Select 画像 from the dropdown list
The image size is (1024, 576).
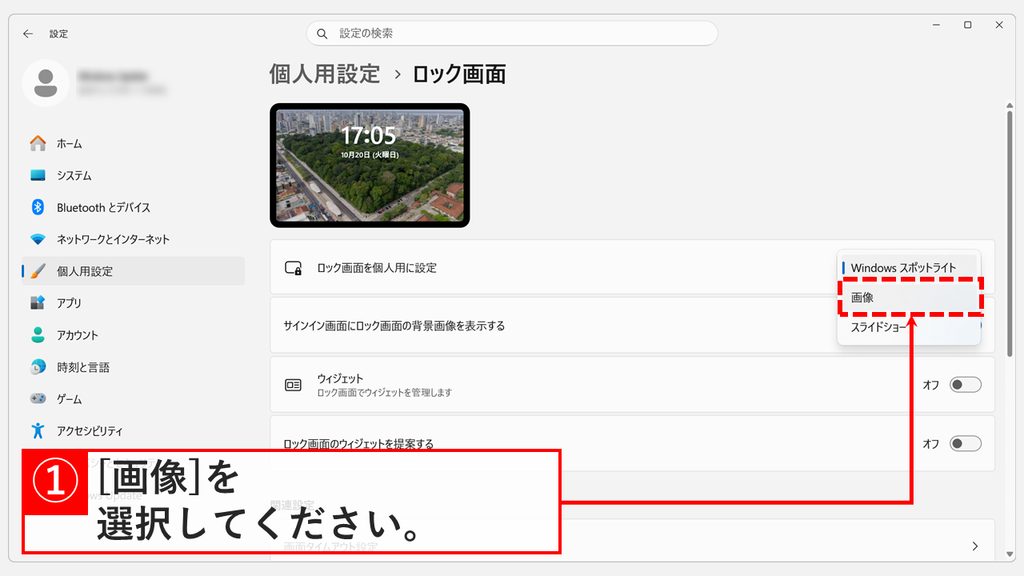910,297
